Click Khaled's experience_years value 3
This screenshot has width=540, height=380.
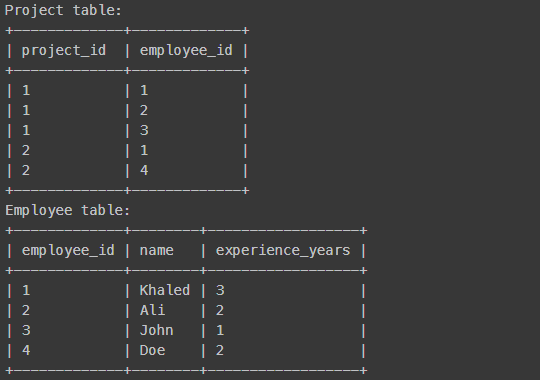click(x=220, y=290)
